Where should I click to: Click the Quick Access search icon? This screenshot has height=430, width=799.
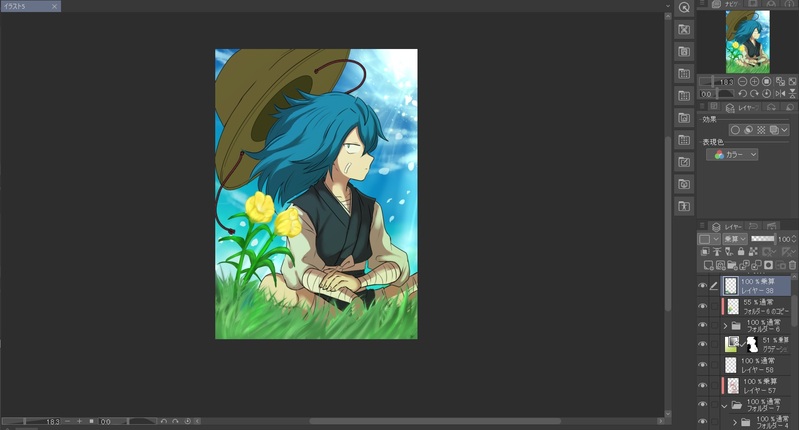click(684, 7)
